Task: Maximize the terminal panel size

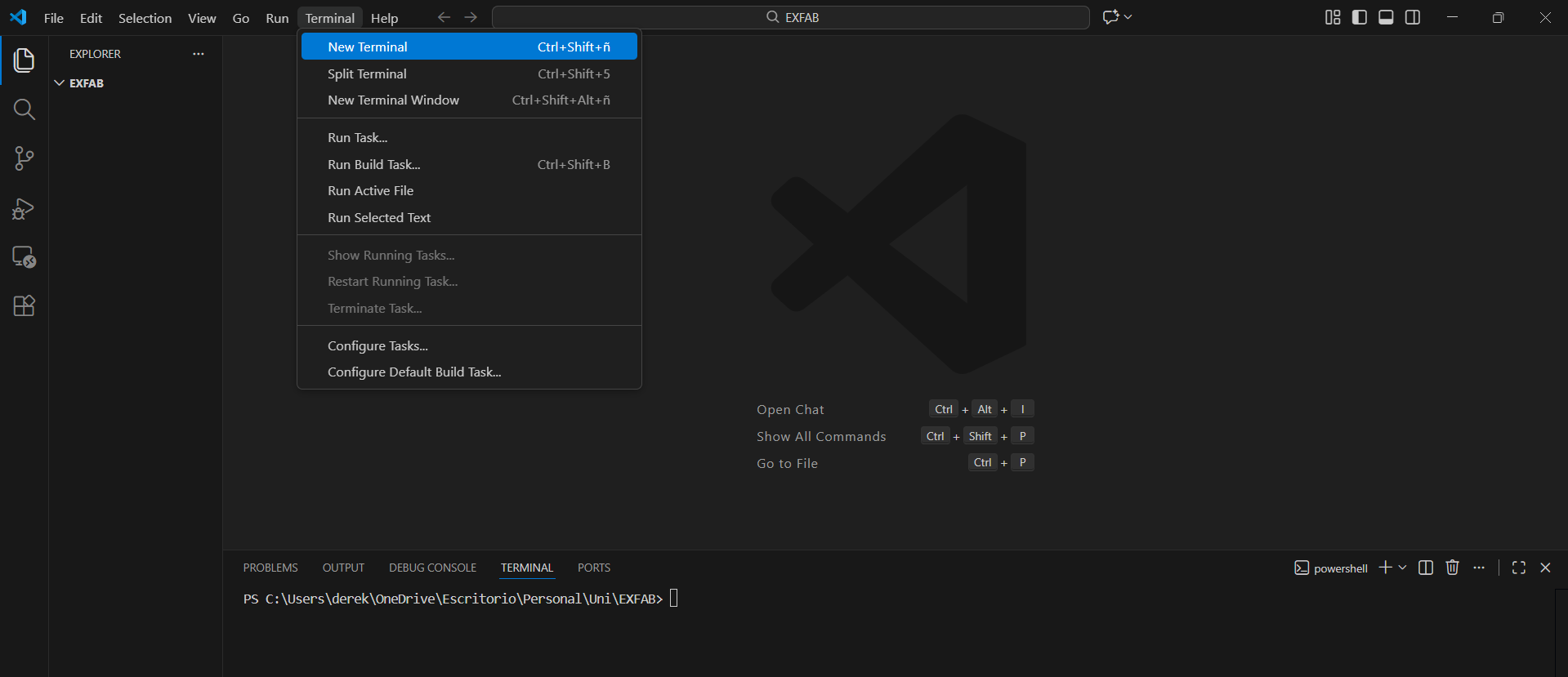Action: [1519, 568]
